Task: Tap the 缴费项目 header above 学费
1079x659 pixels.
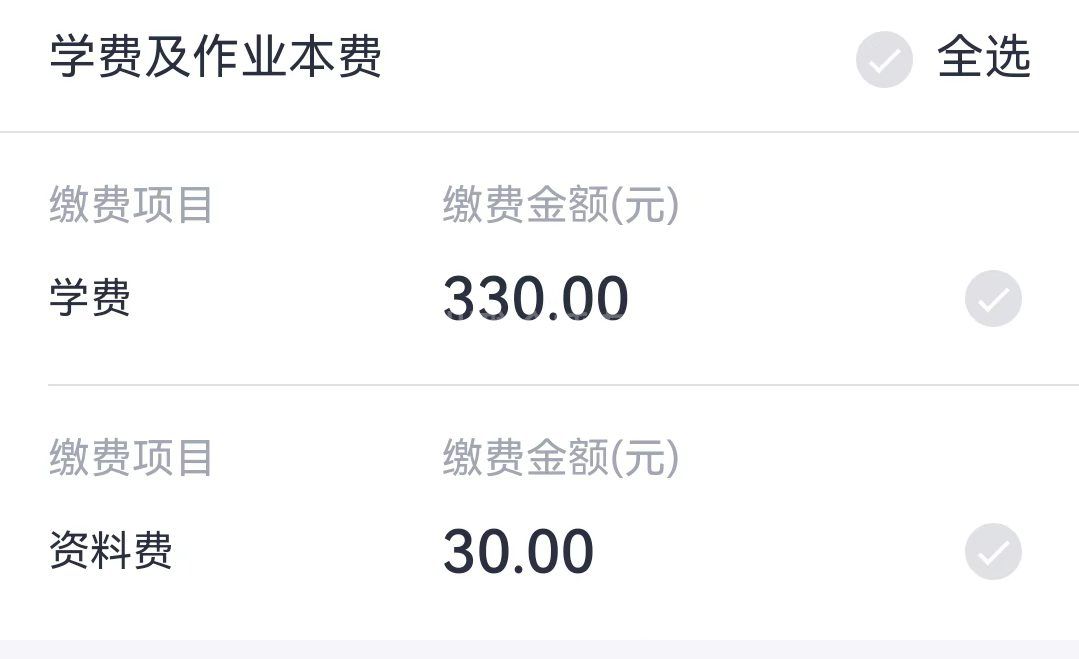Action: [x=131, y=205]
